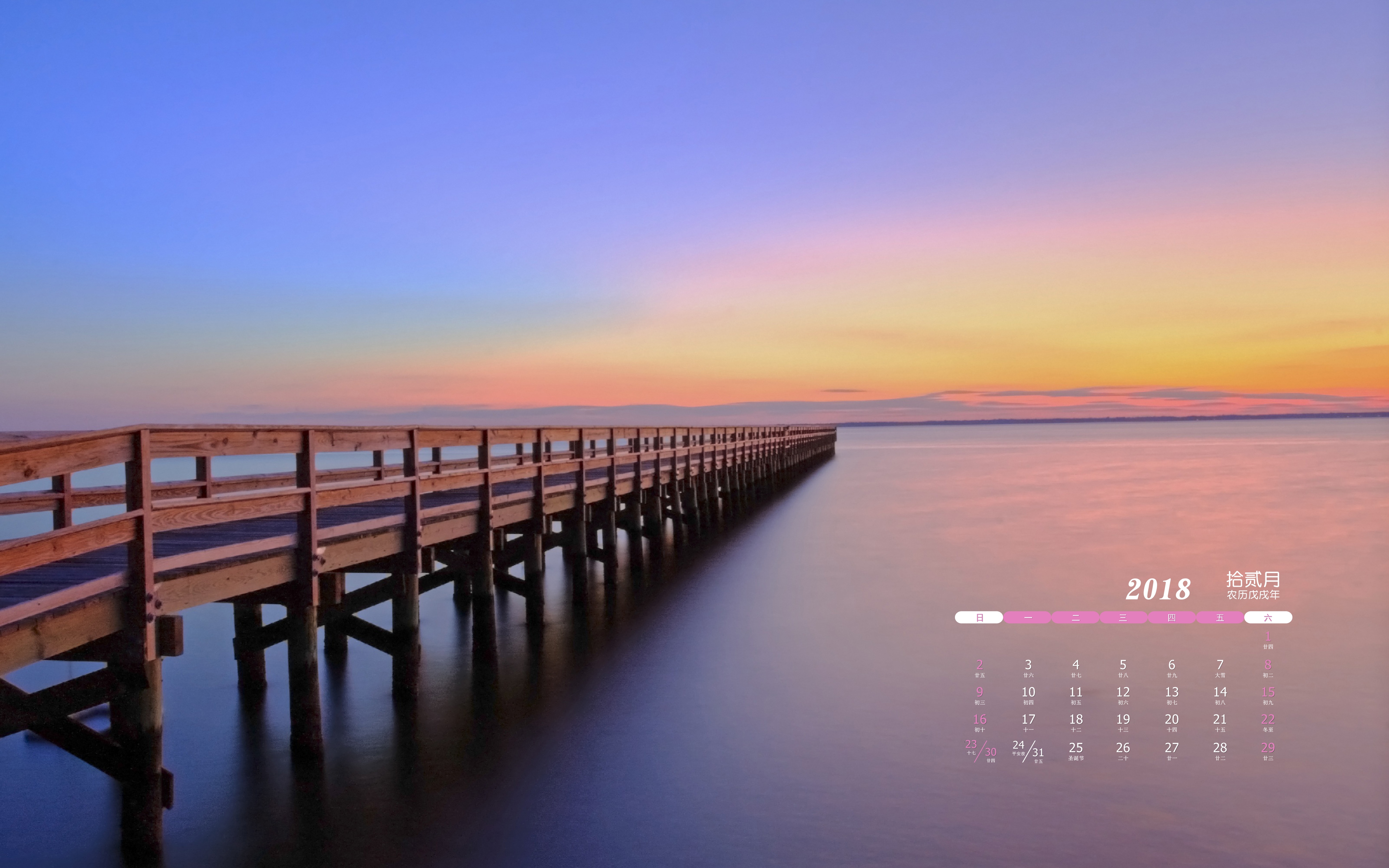Image resolution: width=1389 pixels, height=868 pixels.
Task: Click the 农历戊戌年 lunar year label
Action: (1253, 595)
